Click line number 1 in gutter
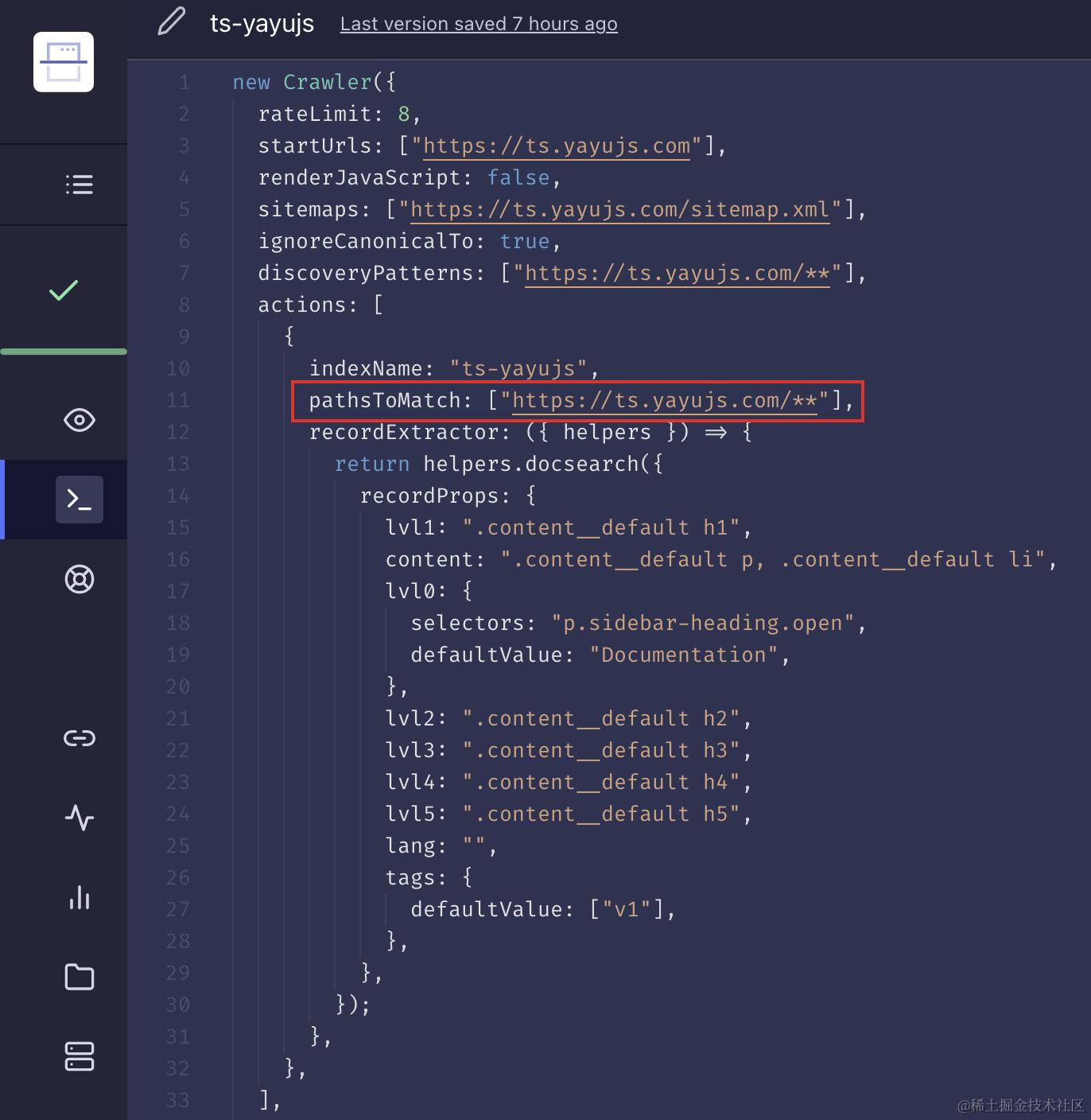 (x=184, y=82)
